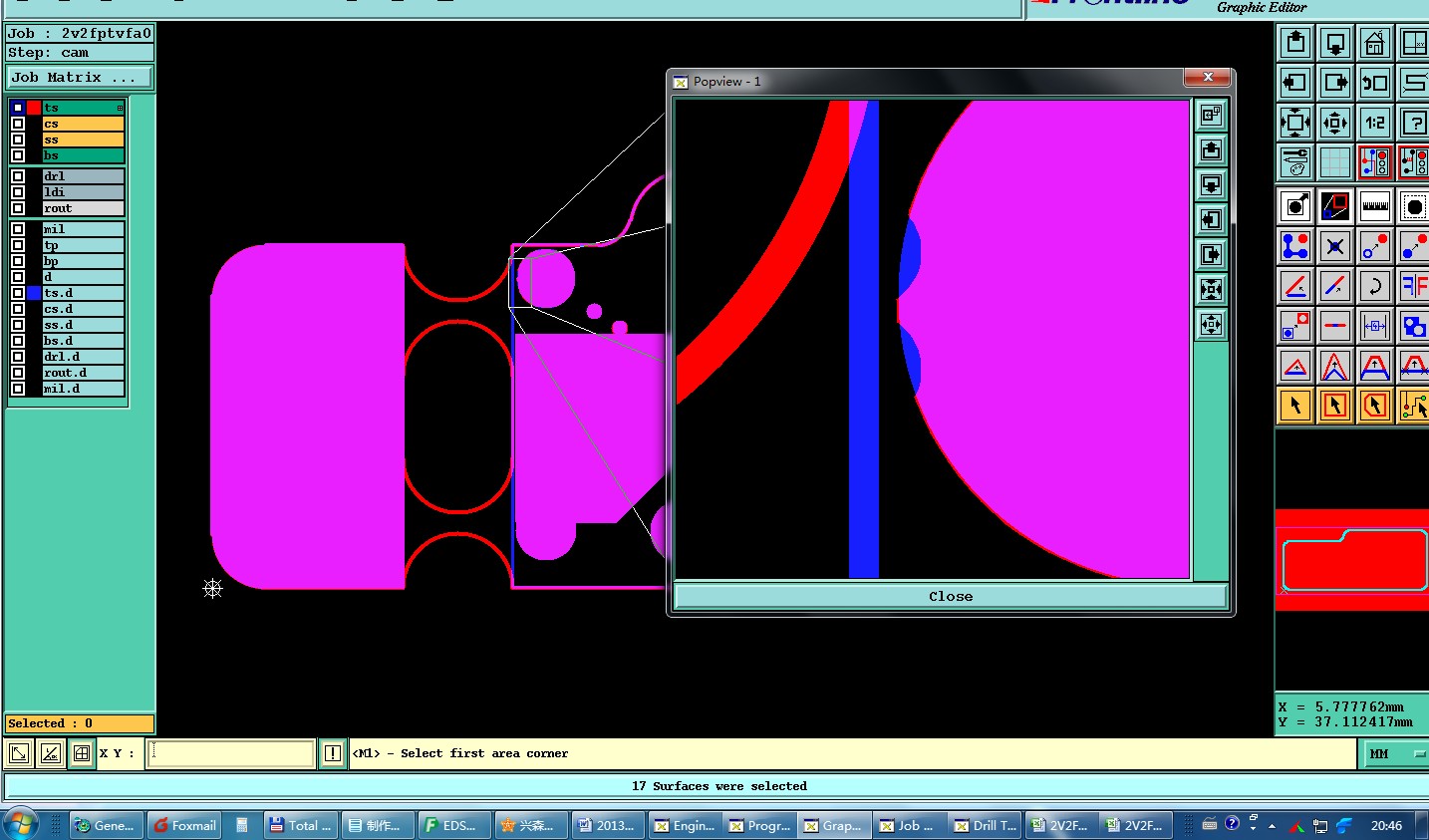Select the rectangle area selection arrow

[x=1335, y=406]
